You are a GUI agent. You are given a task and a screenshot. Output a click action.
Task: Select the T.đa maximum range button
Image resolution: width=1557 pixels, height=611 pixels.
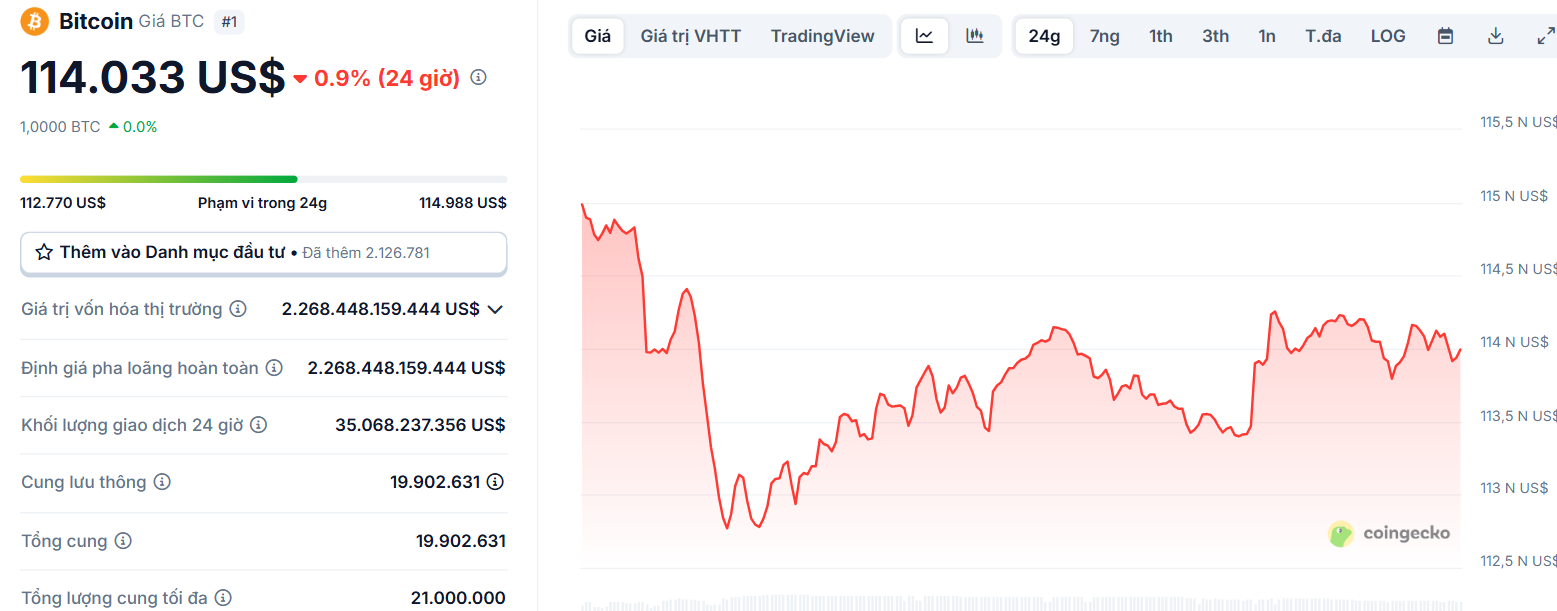[x=1323, y=36]
